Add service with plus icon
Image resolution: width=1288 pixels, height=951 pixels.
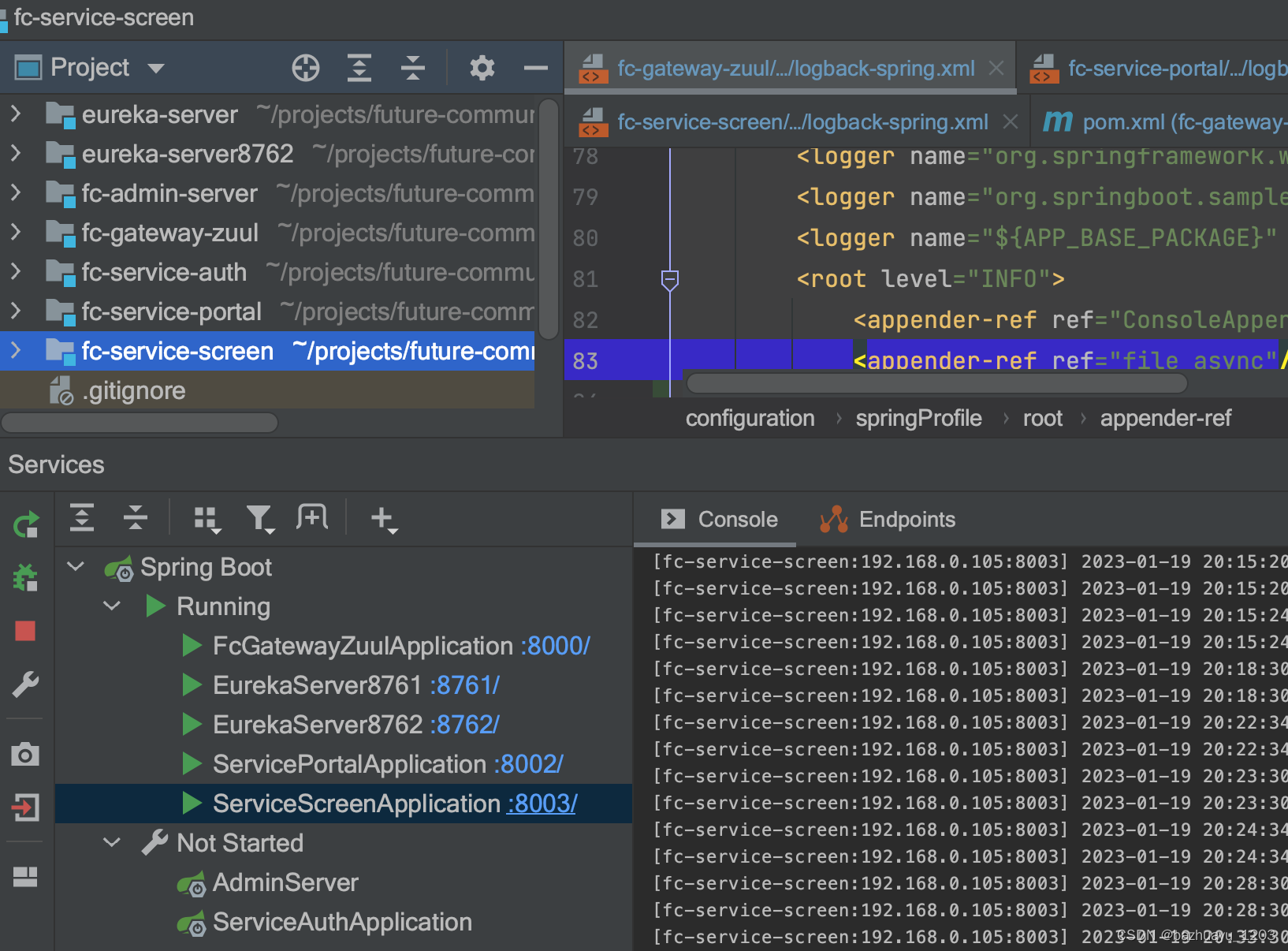[384, 519]
